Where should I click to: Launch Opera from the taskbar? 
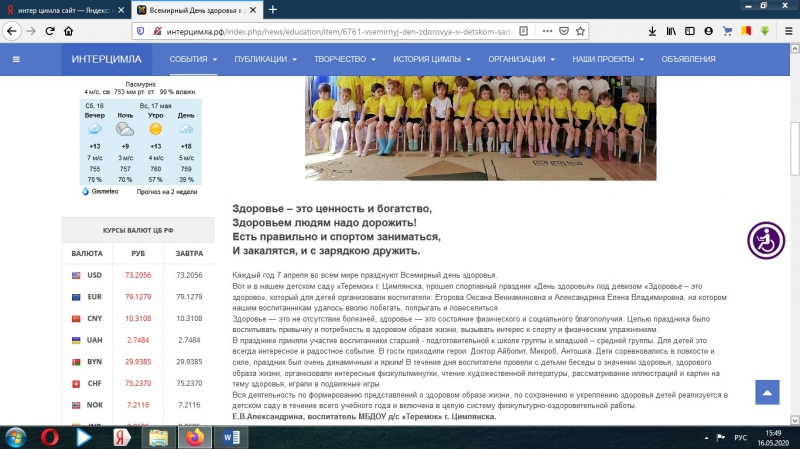pos(49,437)
